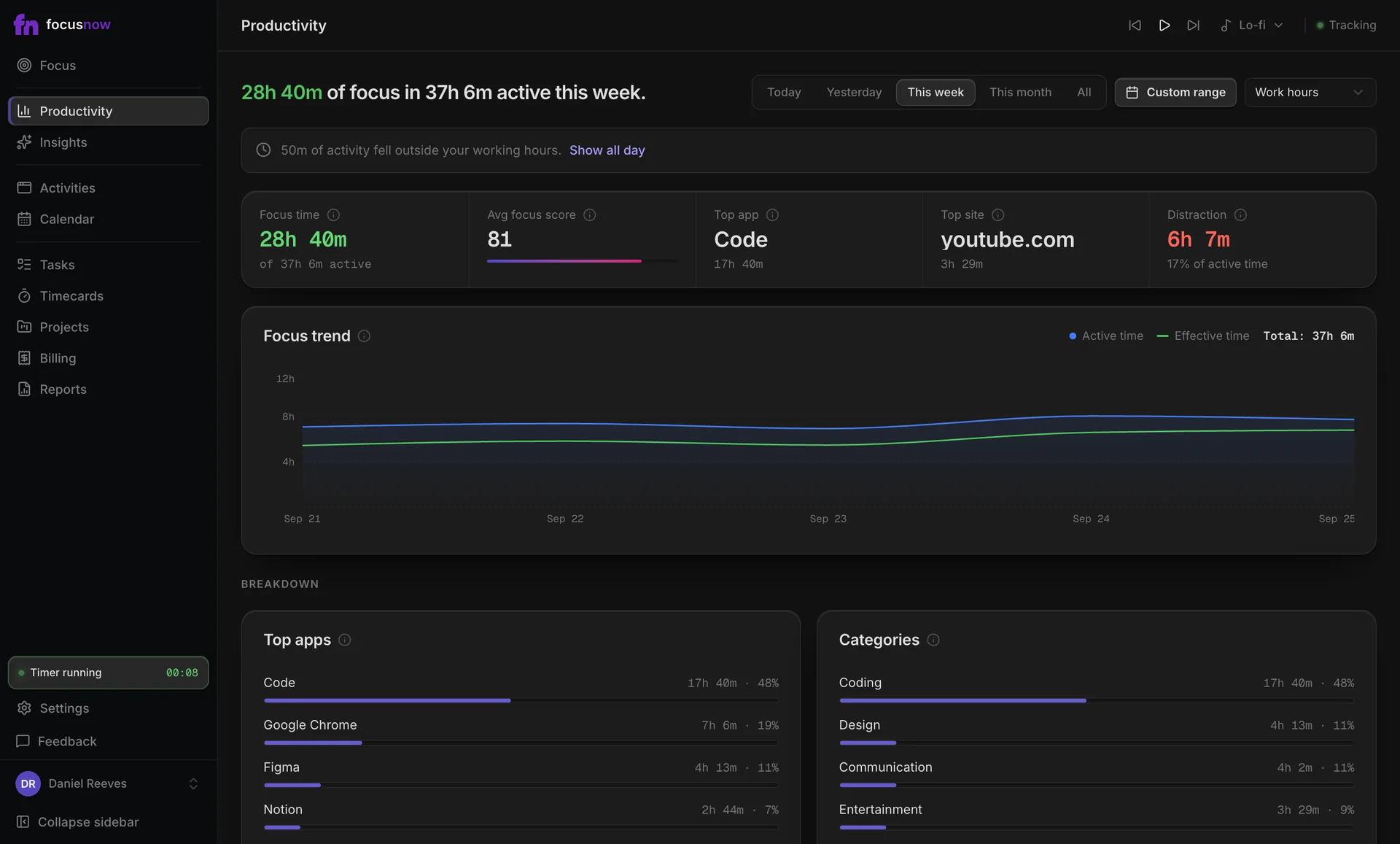Show info for Categories panel
The height and width of the screenshot is (844, 1400).
point(933,640)
